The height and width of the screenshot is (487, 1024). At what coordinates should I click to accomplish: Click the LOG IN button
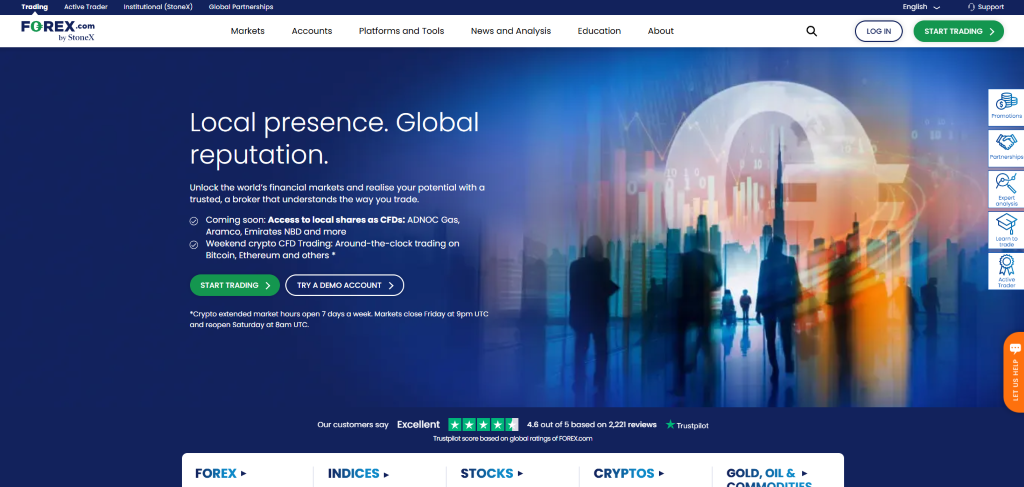pos(878,31)
